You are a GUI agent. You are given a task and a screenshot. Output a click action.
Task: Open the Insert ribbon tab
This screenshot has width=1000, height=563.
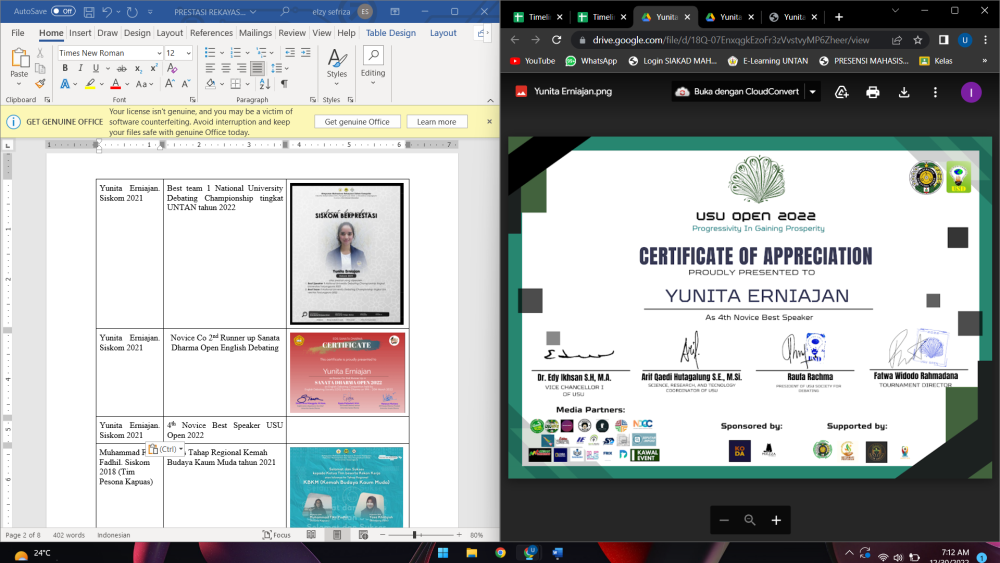[80, 33]
